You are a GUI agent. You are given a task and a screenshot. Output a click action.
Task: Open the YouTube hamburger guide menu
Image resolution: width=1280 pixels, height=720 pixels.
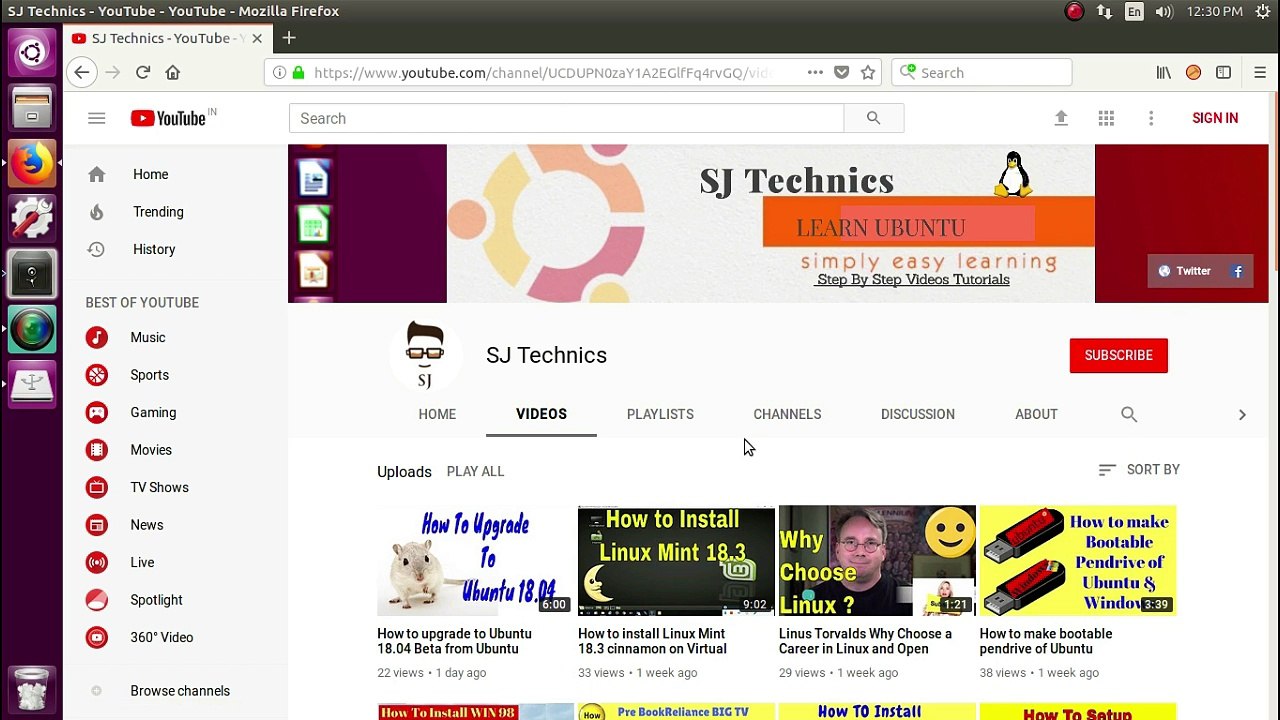(96, 118)
